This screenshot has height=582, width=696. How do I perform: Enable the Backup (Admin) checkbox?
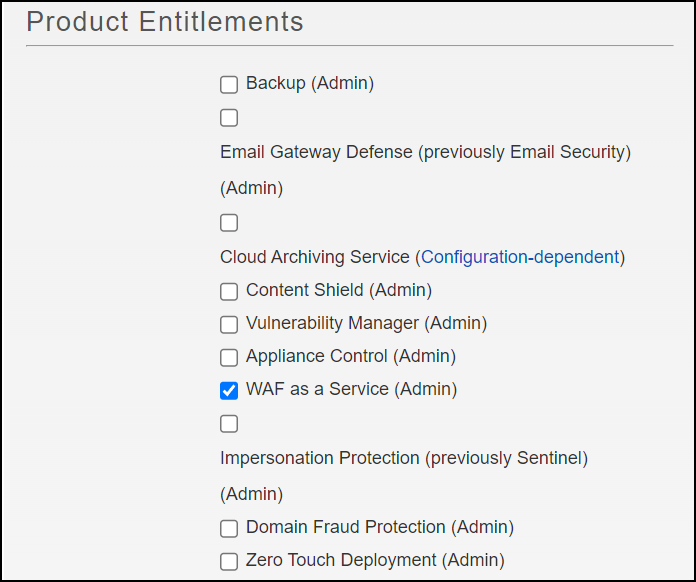[x=229, y=84]
